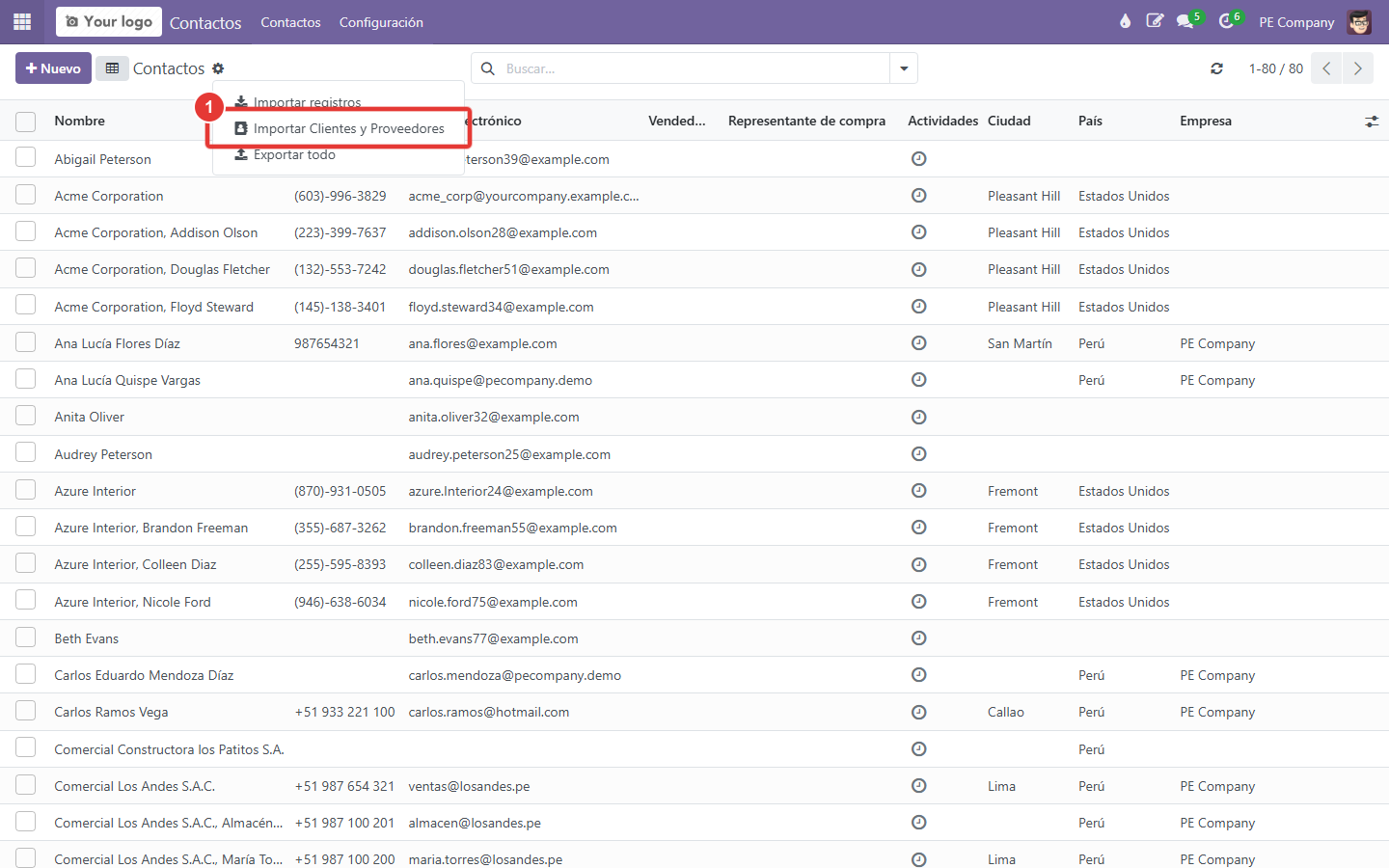Image resolution: width=1389 pixels, height=868 pixels.
Task: Open the list view icon beside Nuevo
Action: tap(112, 68)
